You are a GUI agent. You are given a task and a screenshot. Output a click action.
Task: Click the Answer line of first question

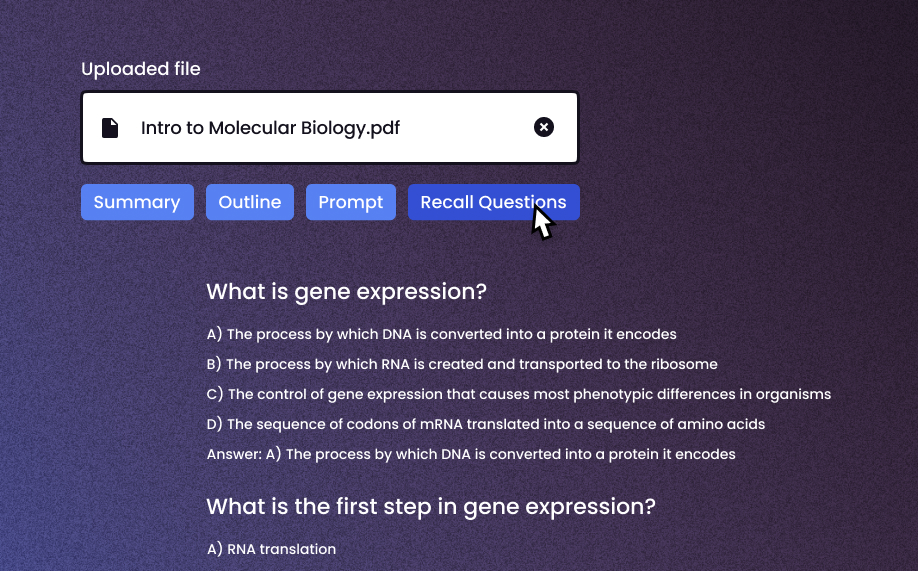470,454
